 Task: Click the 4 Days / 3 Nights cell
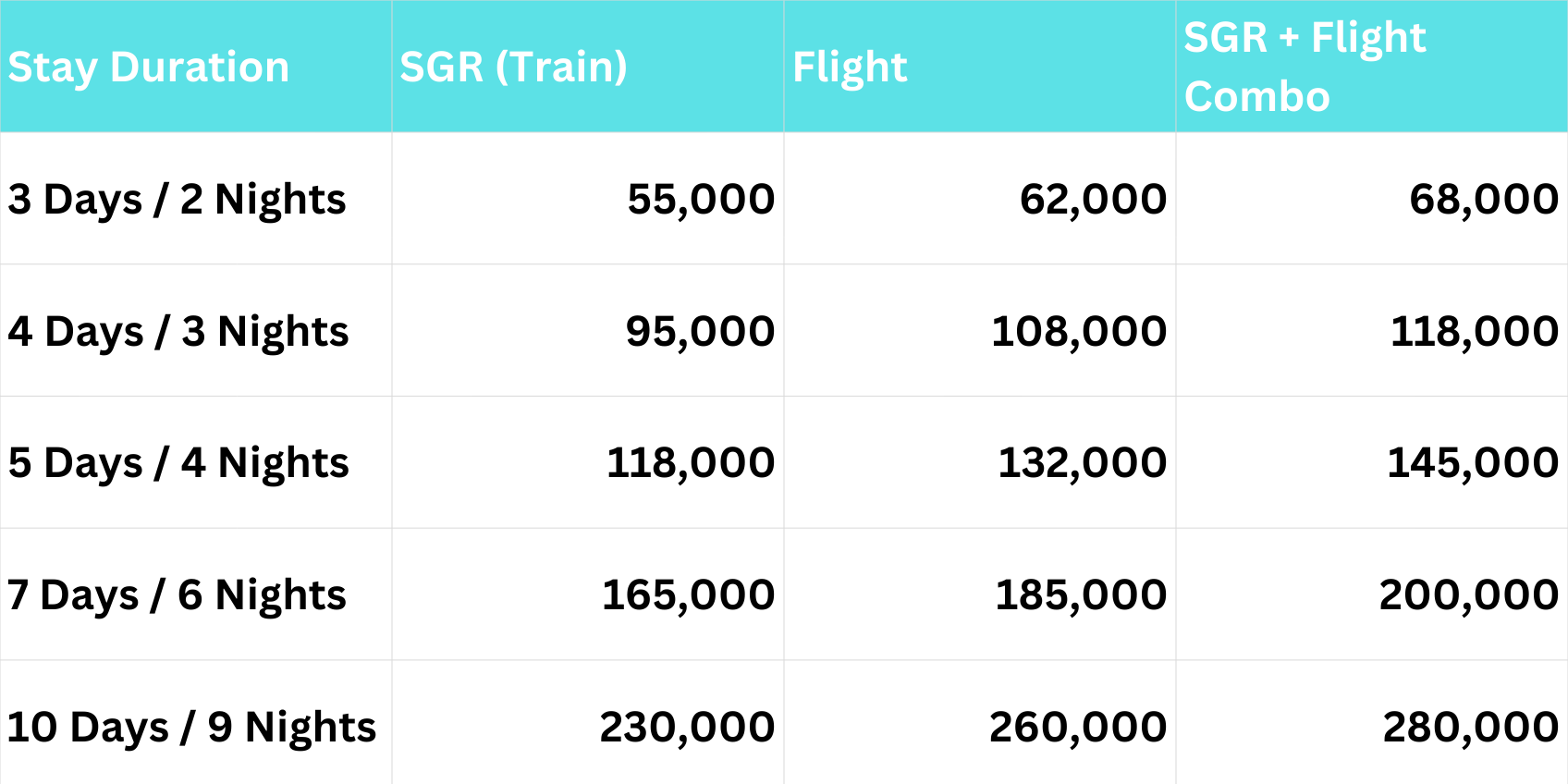tap(178, 332)
